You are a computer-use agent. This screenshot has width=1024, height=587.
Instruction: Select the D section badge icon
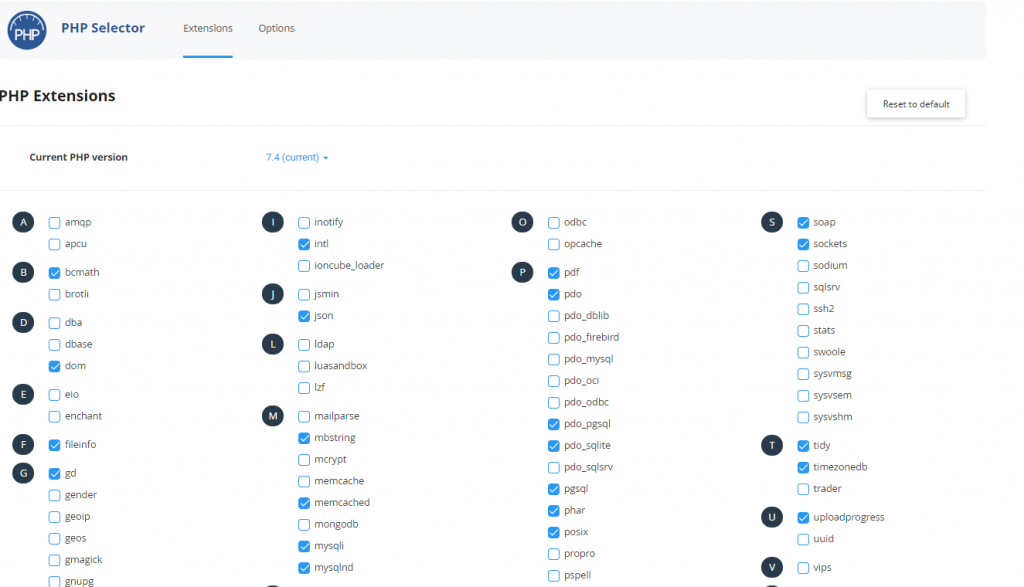[23, 322]
